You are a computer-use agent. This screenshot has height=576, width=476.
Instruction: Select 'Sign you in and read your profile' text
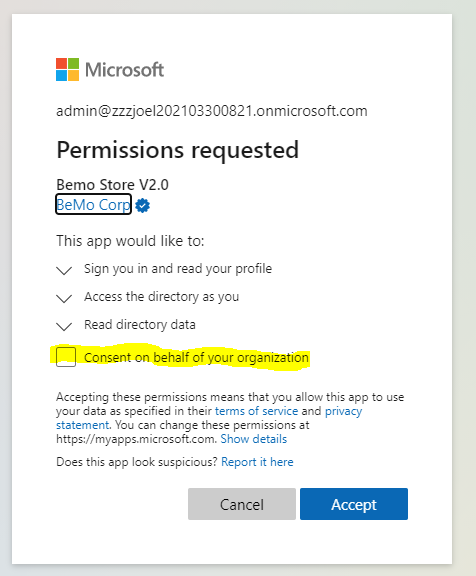point(178,269)
